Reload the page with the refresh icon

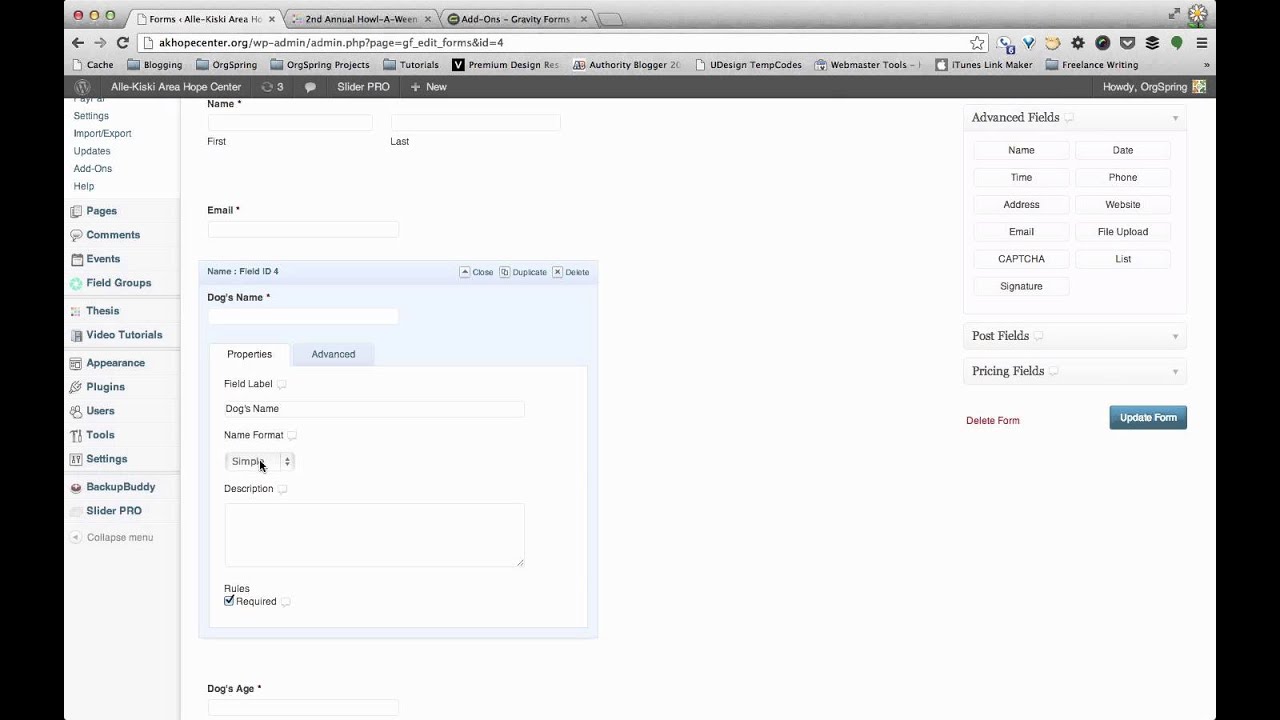pos(123,43)
